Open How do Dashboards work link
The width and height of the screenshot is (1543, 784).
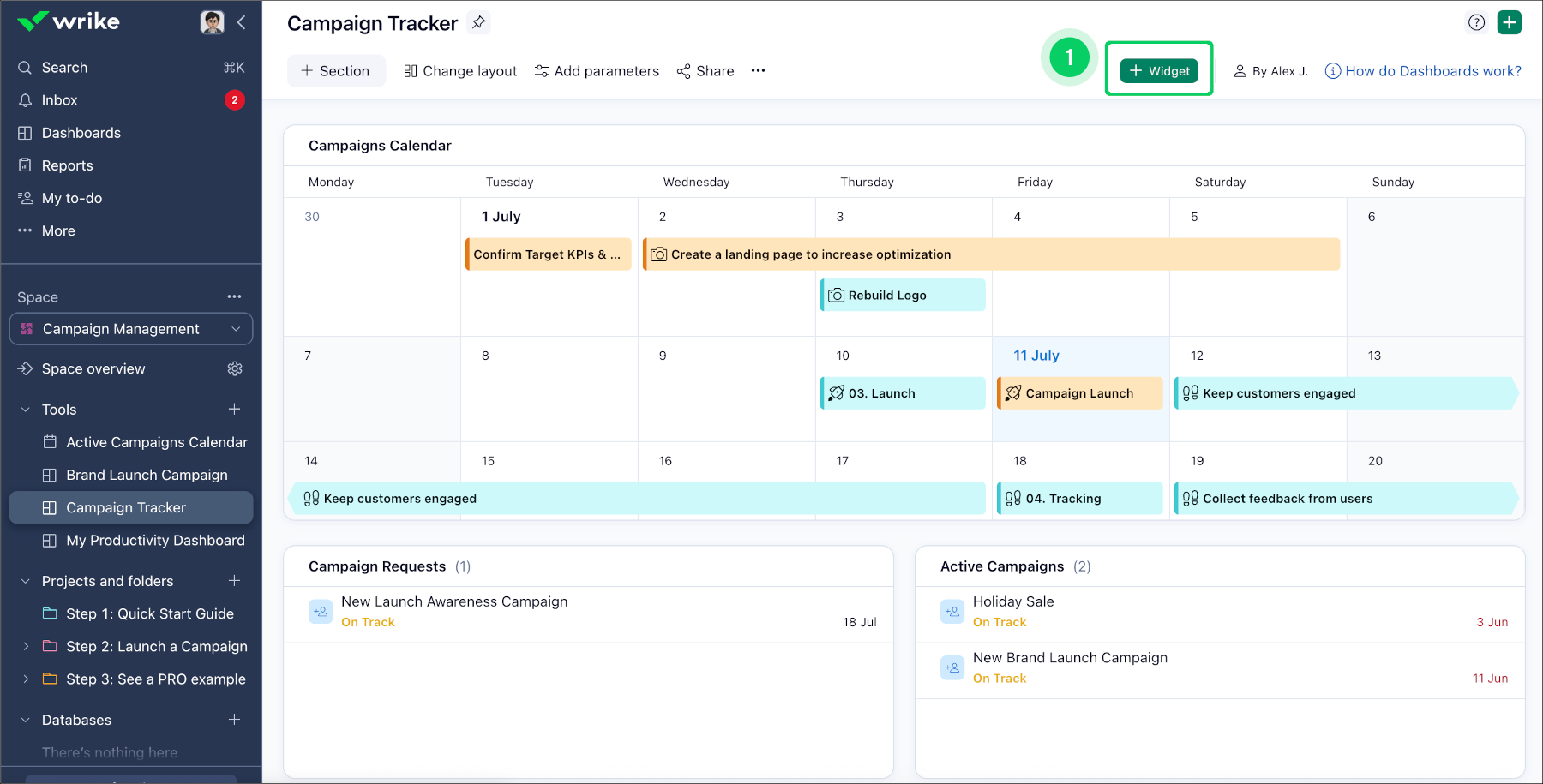[x=1432, y=71]
